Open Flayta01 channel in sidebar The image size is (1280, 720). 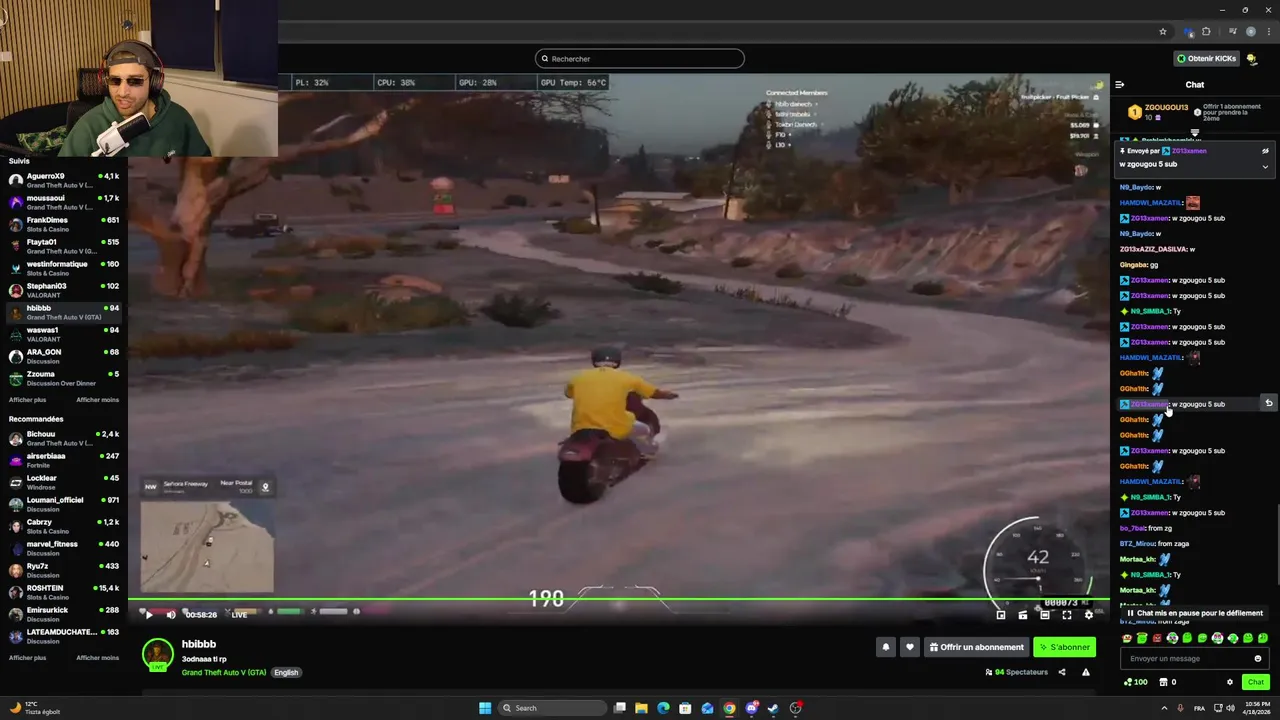(63, 246)
